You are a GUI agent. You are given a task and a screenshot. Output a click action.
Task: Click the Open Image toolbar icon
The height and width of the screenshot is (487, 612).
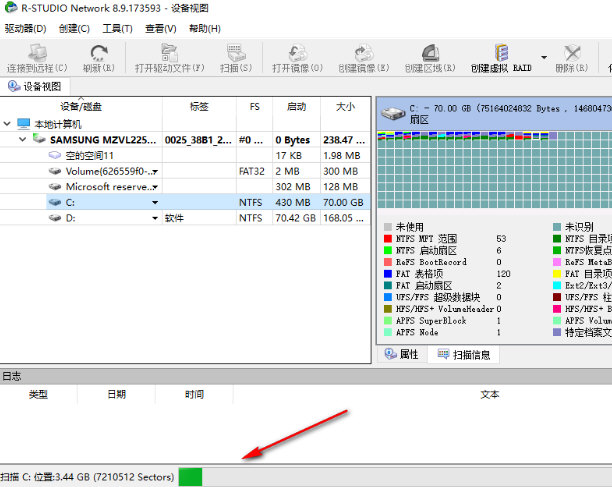(298, 52)
